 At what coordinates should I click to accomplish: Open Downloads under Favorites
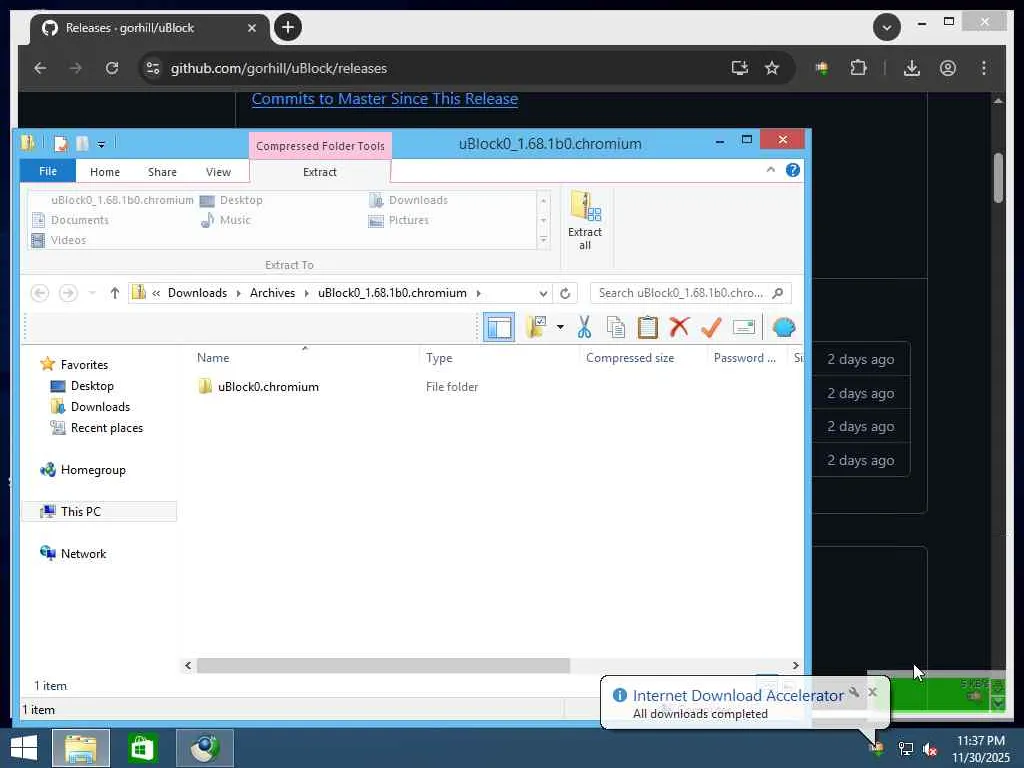tap(100, 407)
